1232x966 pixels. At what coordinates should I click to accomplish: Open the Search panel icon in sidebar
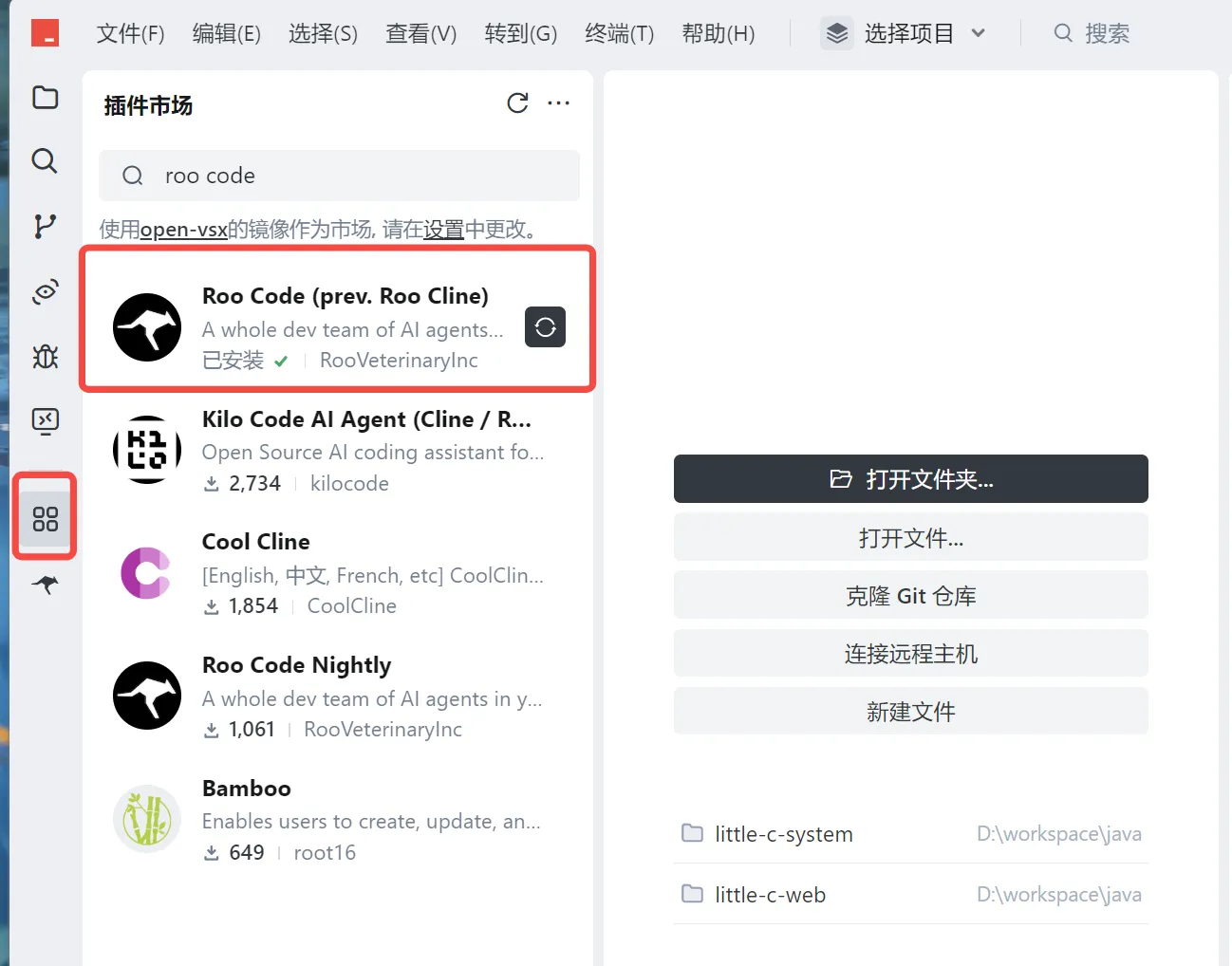(45, 160)
